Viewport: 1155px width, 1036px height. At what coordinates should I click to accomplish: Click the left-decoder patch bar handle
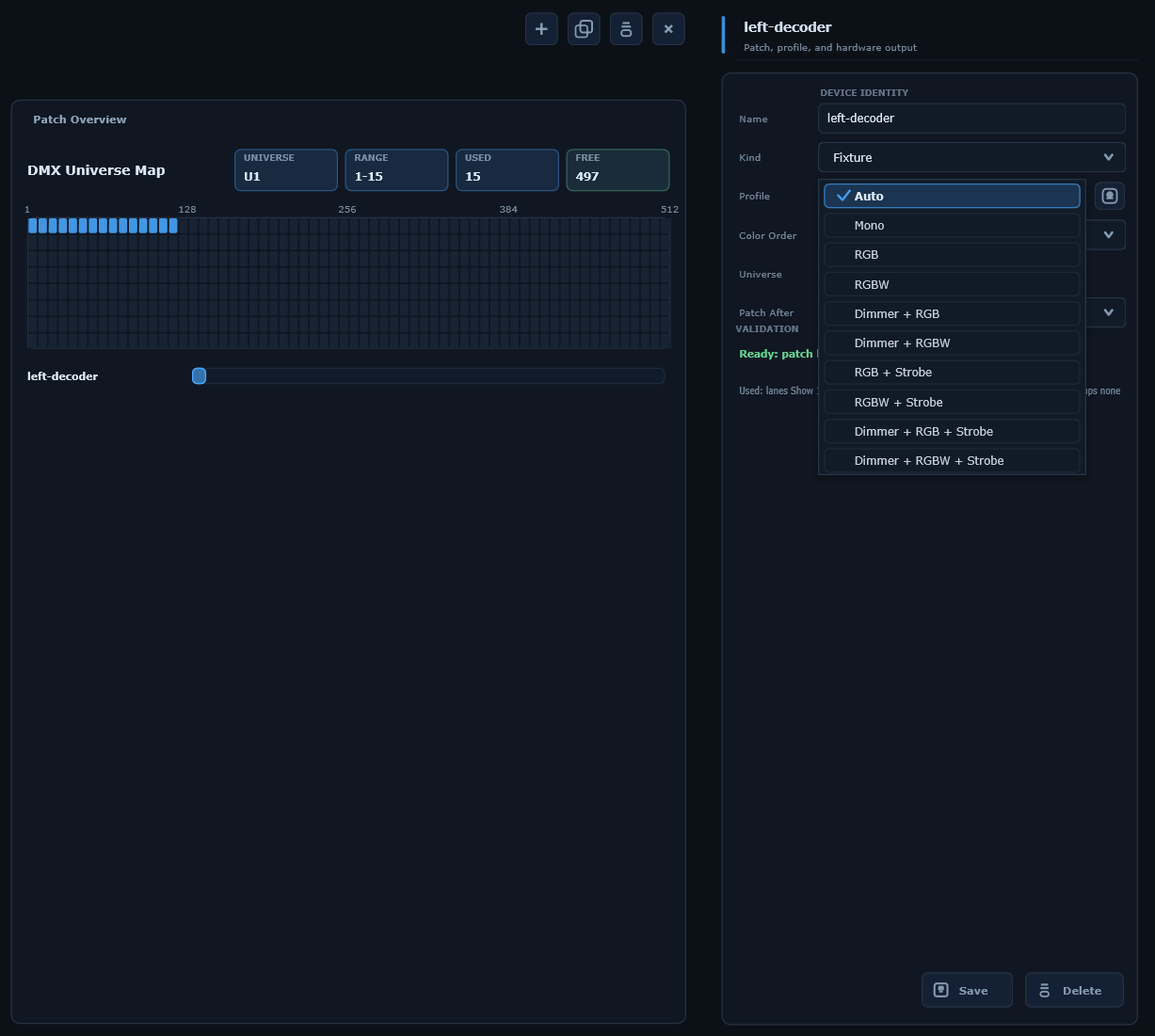[x=199, y=375]
